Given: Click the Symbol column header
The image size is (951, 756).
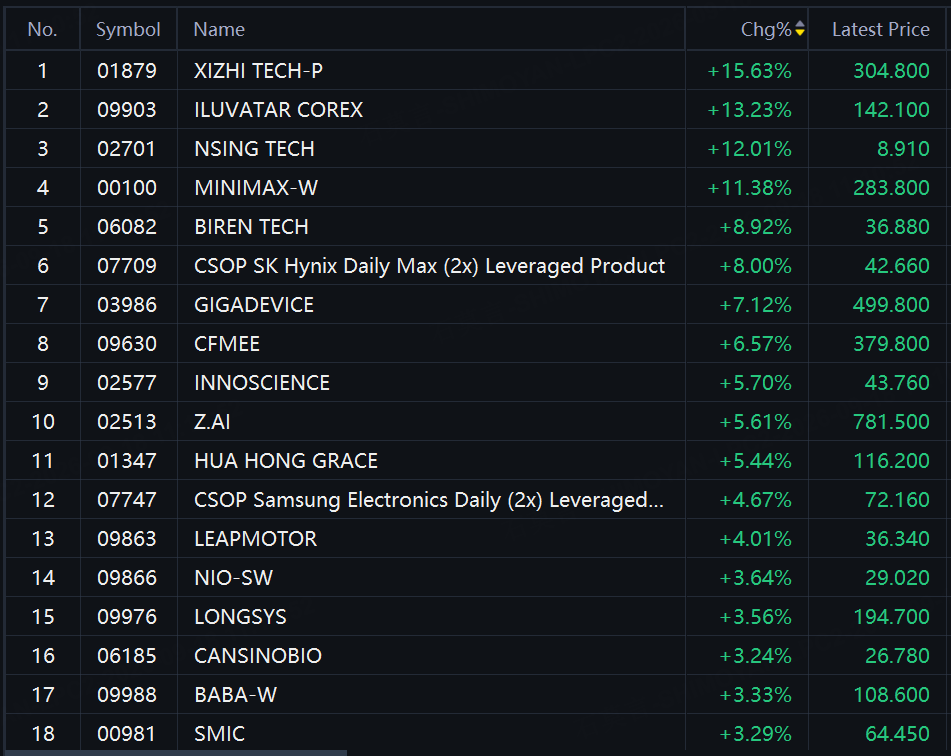Looking at the screenshot, I should point(128,29).
